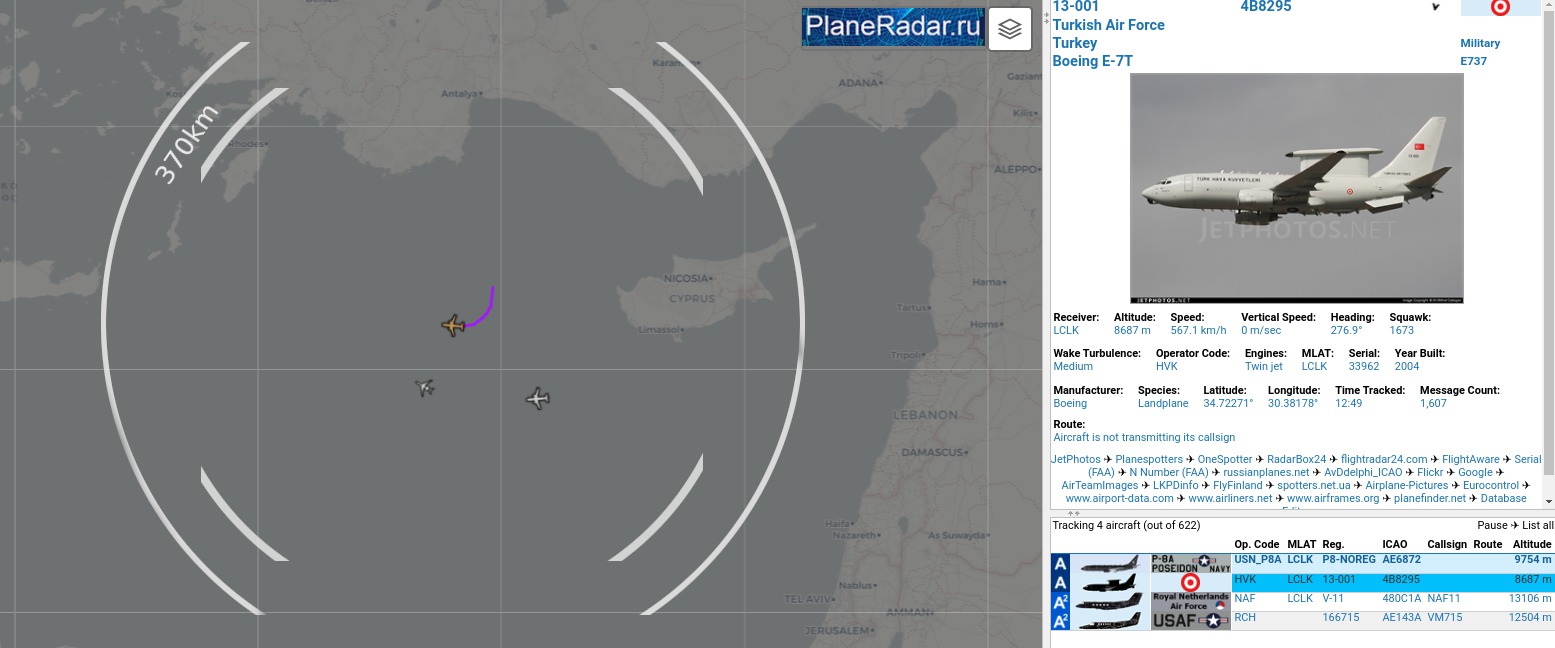Image resolution: width=1555 pixels, height=648 pixels.
Task: Click the small arrows panel resize handle
Action: (x=1074, y=513)
